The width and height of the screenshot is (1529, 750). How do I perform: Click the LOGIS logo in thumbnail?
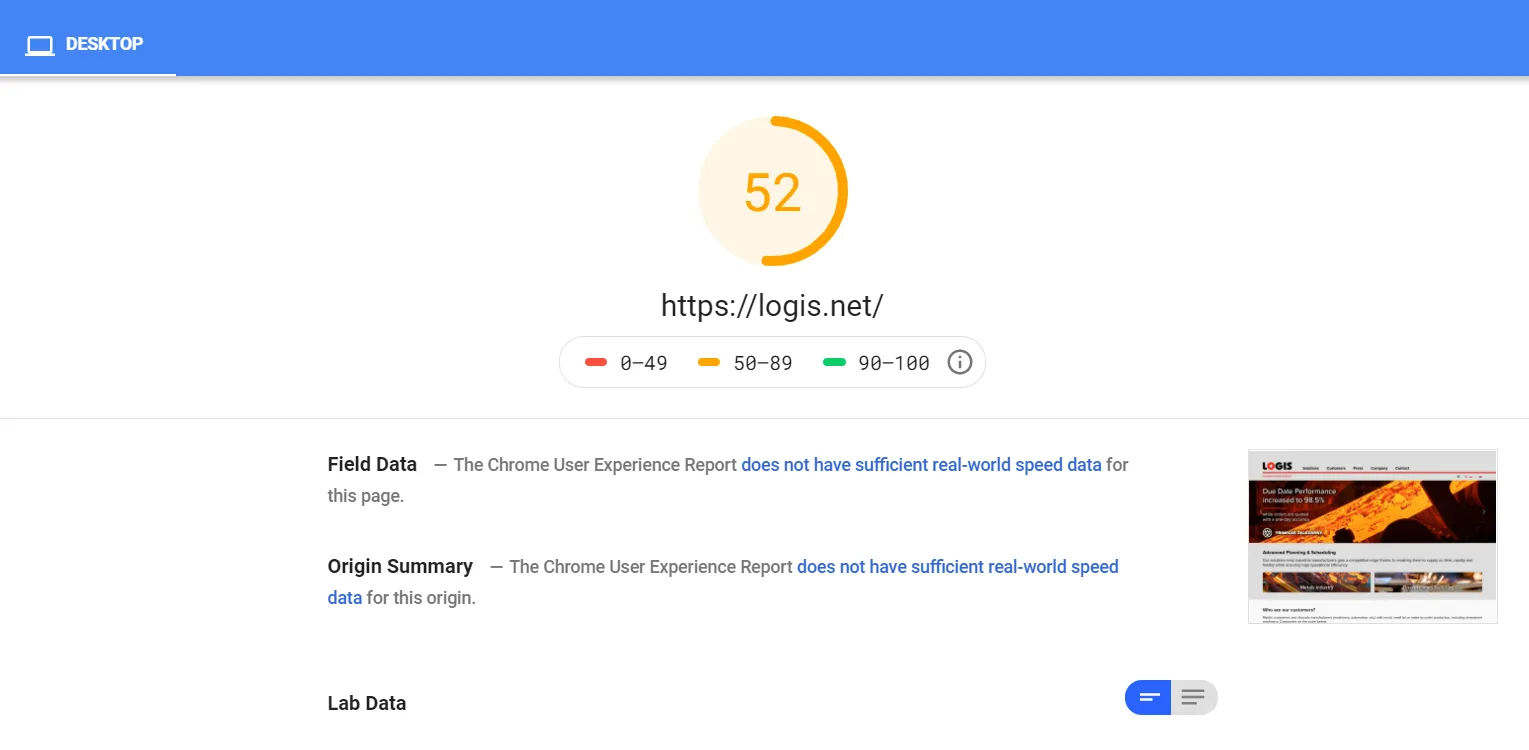(x=1277, y=466)
